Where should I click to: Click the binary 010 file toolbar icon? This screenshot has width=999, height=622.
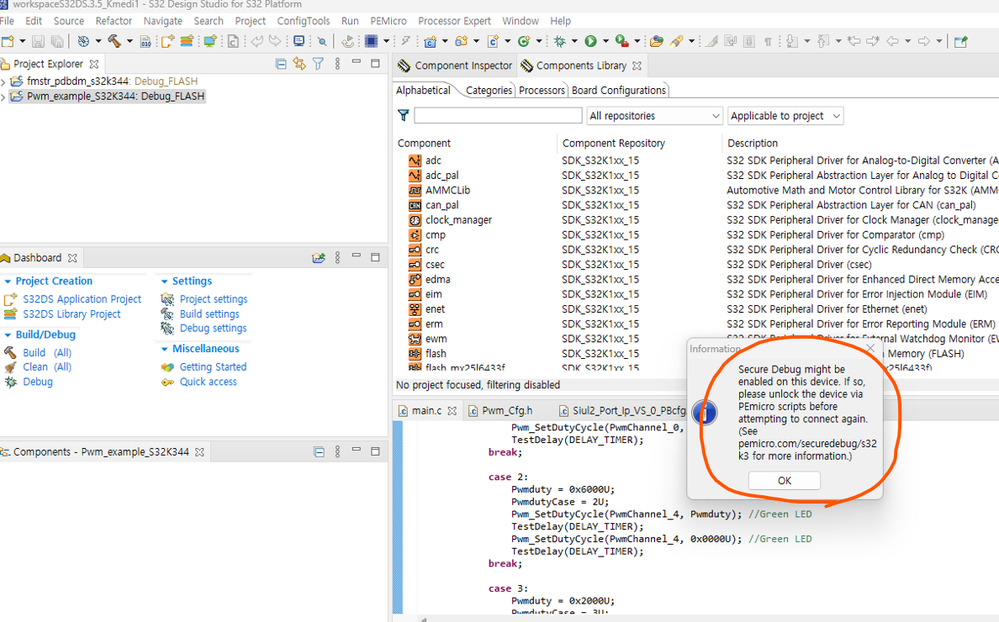pyautogui.click(x=146, y=42)
